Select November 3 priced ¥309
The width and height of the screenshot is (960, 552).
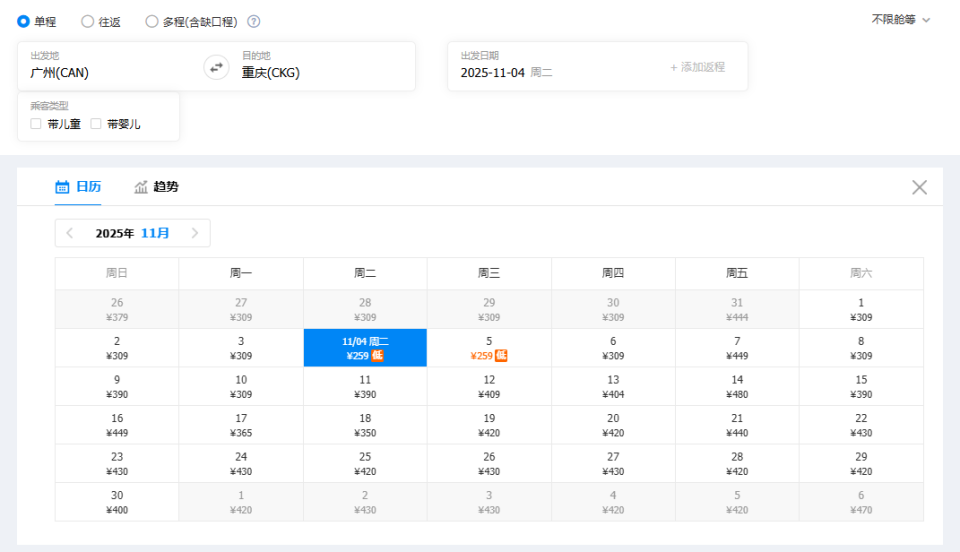pos(241,348)
